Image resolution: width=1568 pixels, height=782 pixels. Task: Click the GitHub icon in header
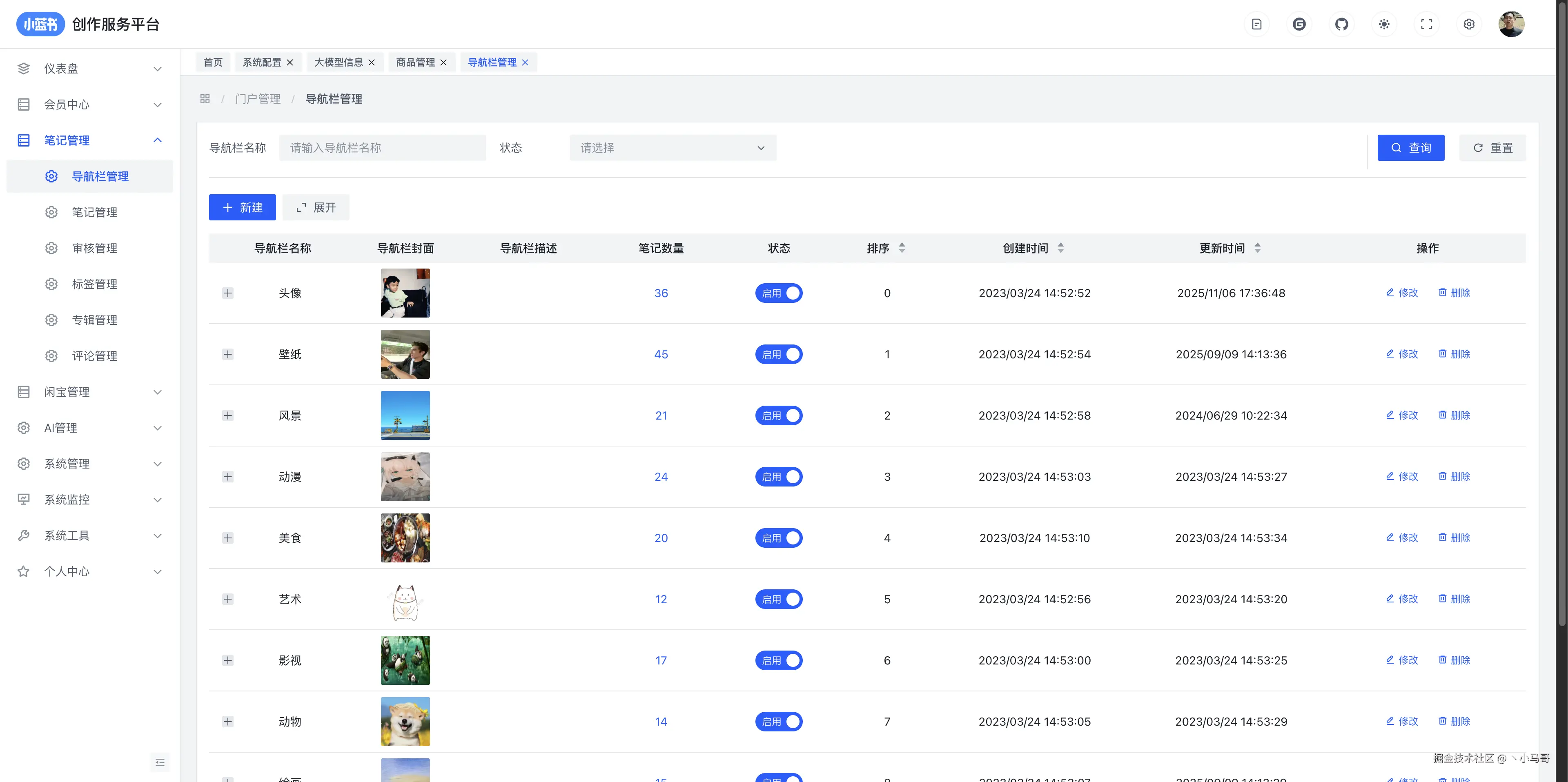click(x=1341, y=24)
